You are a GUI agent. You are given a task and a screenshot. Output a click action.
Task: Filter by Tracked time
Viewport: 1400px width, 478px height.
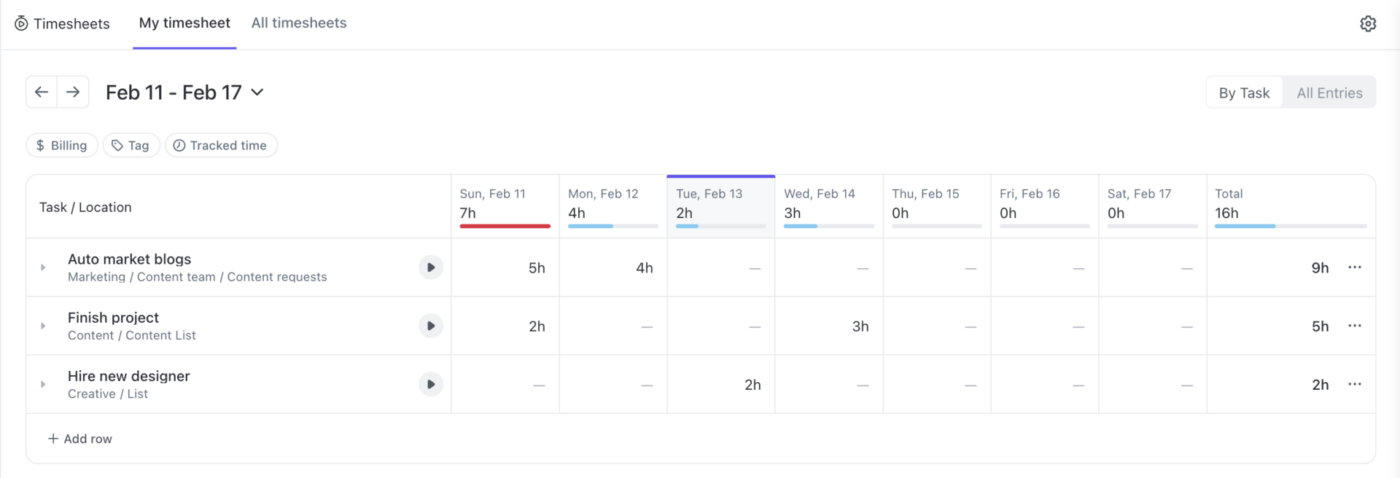point(220,145)
